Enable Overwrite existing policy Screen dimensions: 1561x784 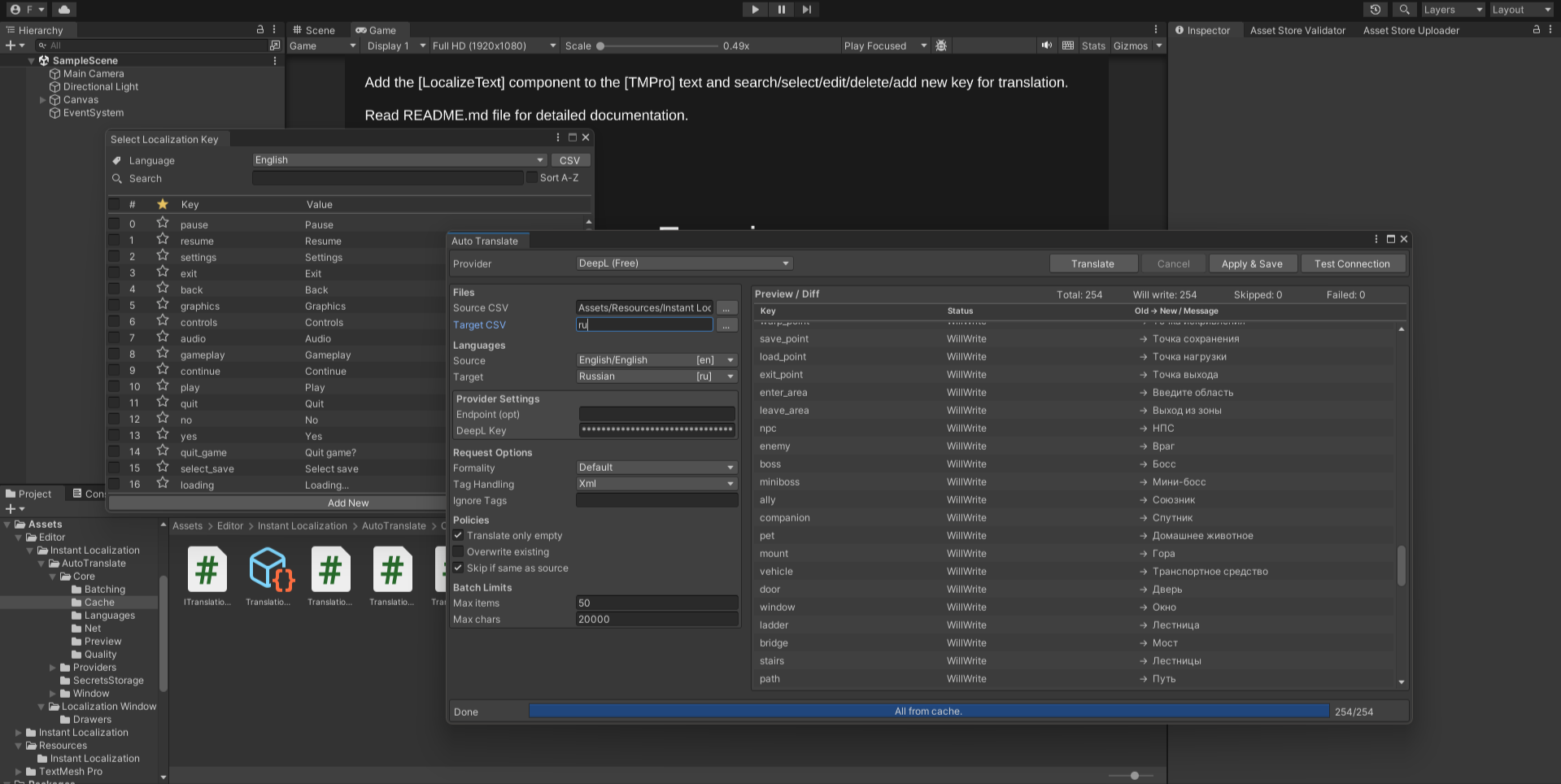[459, 552]
